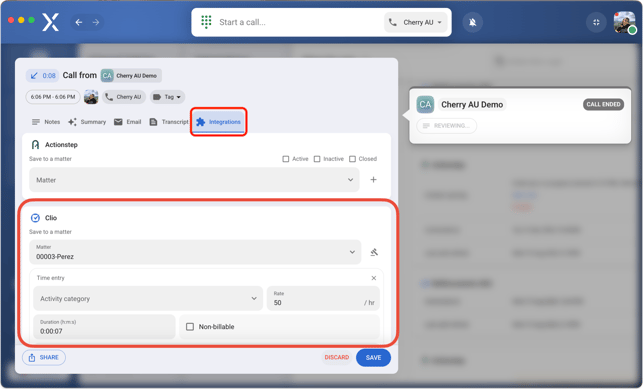Open the green dial pad icon

coord(206,22)
